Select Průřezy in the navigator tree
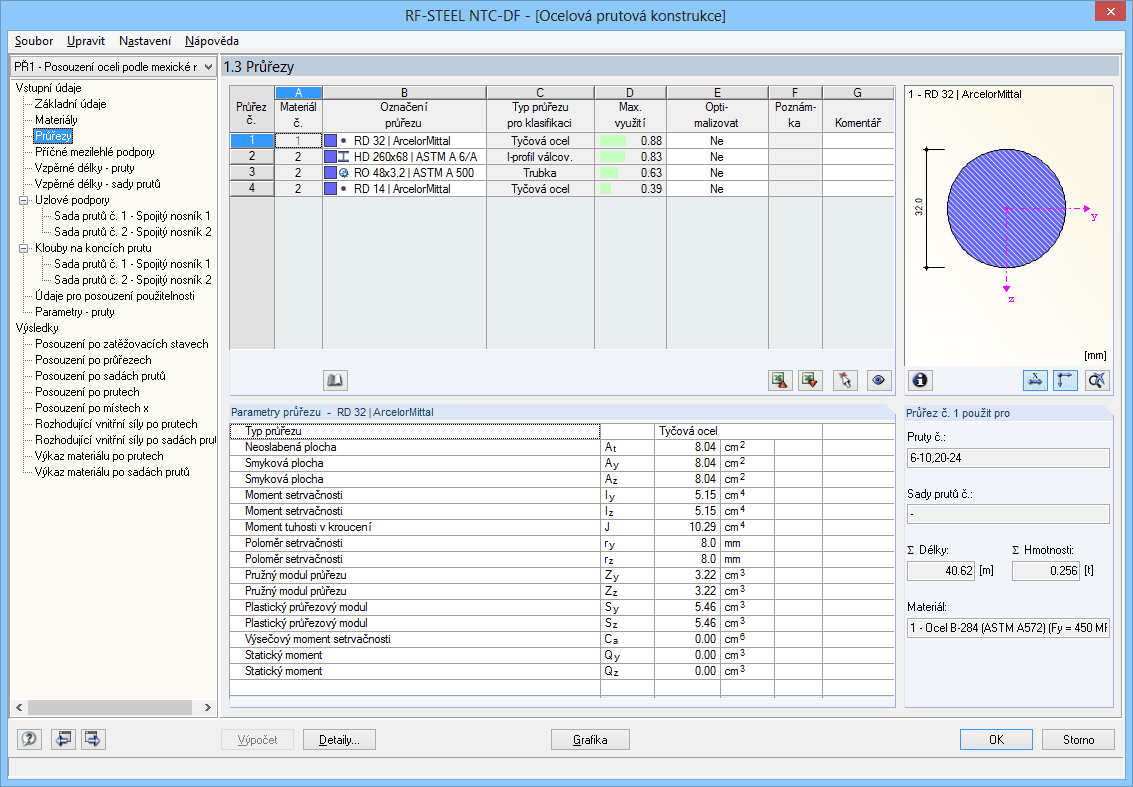This screenshot has height=787, width=1133. tap(53, 136)
